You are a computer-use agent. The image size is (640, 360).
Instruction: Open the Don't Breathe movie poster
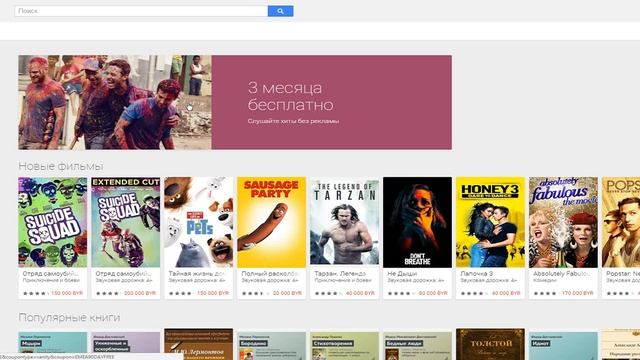coord(418,222)
